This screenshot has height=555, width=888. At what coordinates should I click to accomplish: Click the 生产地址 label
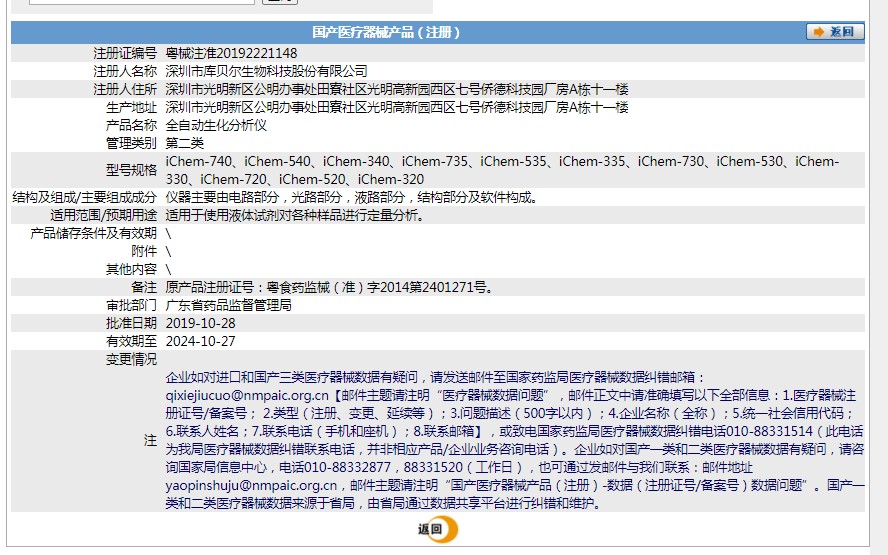[131, 108]
